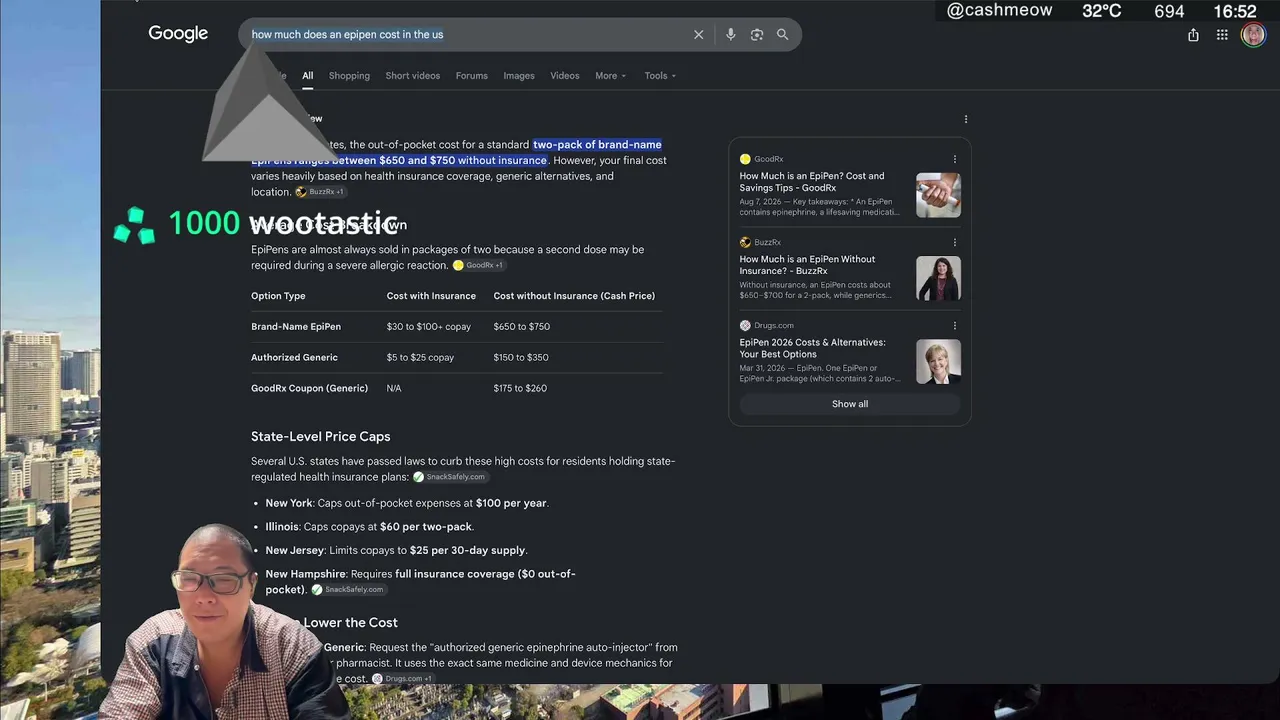Click the 'Cost with Insurance' column header

point(431,296)
